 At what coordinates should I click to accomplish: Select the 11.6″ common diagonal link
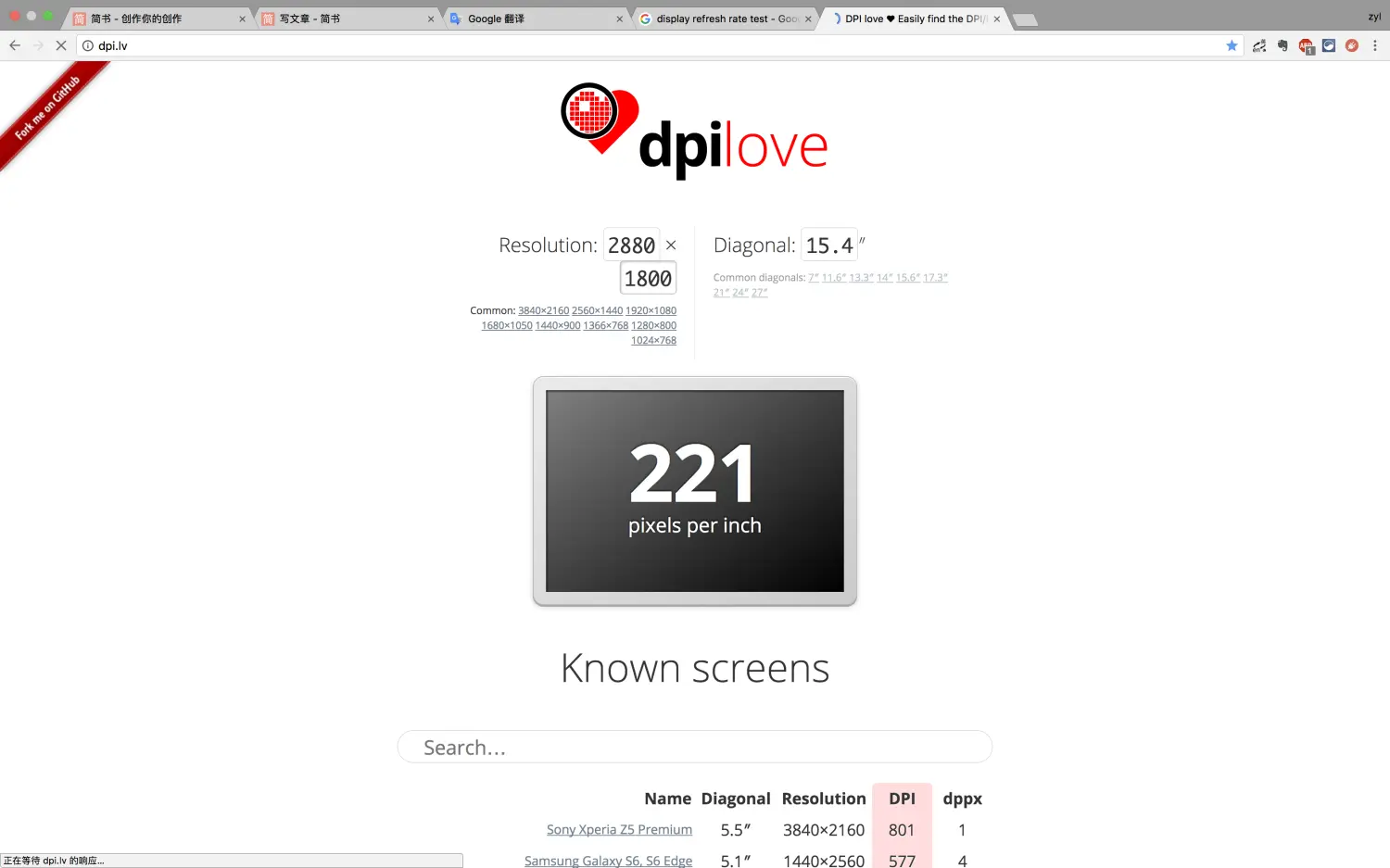pyautogui.click(x=834, y=277)
